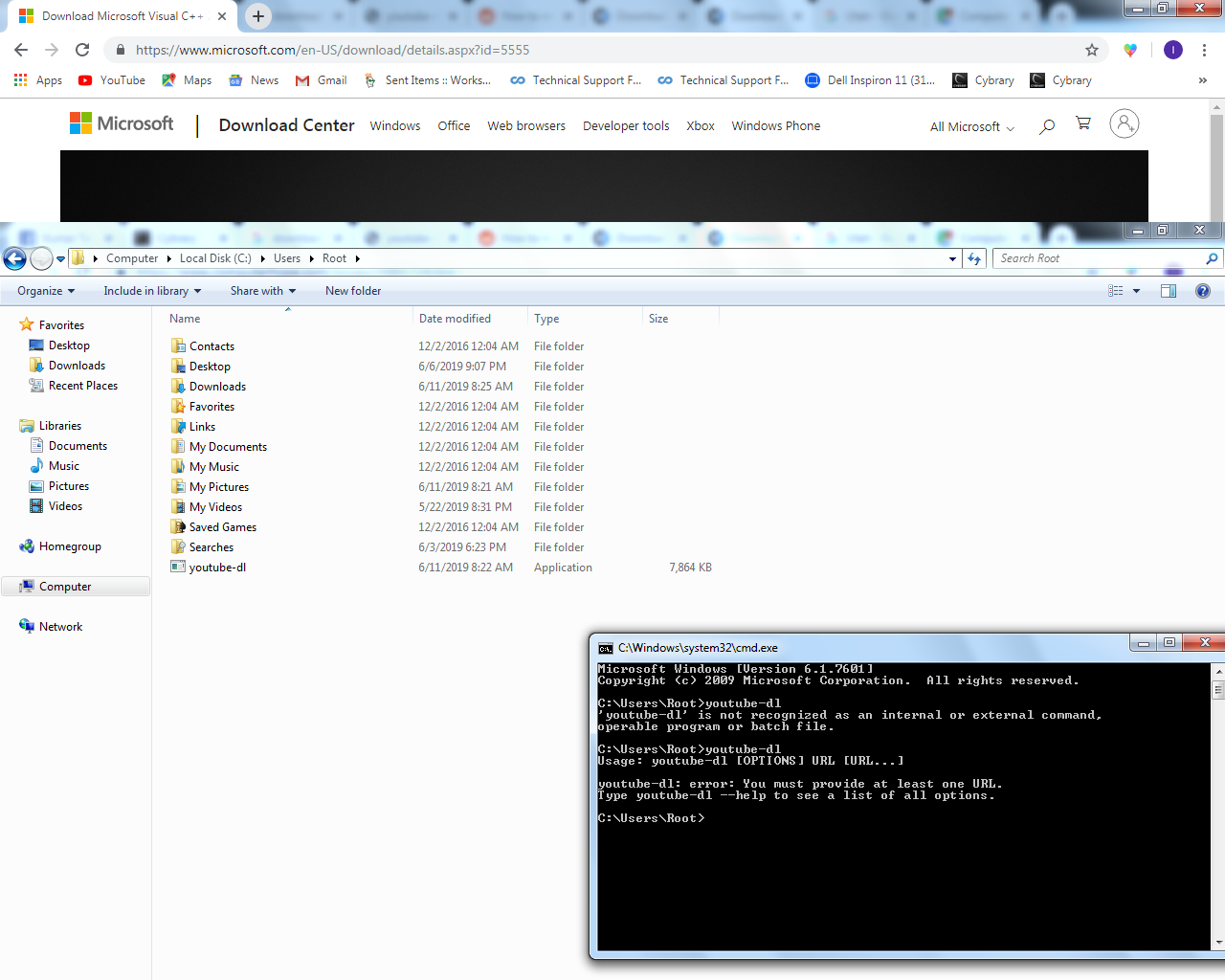Refresh the Explorer folder view
This screenshot has width=1225, height=980.
[974, 258]
